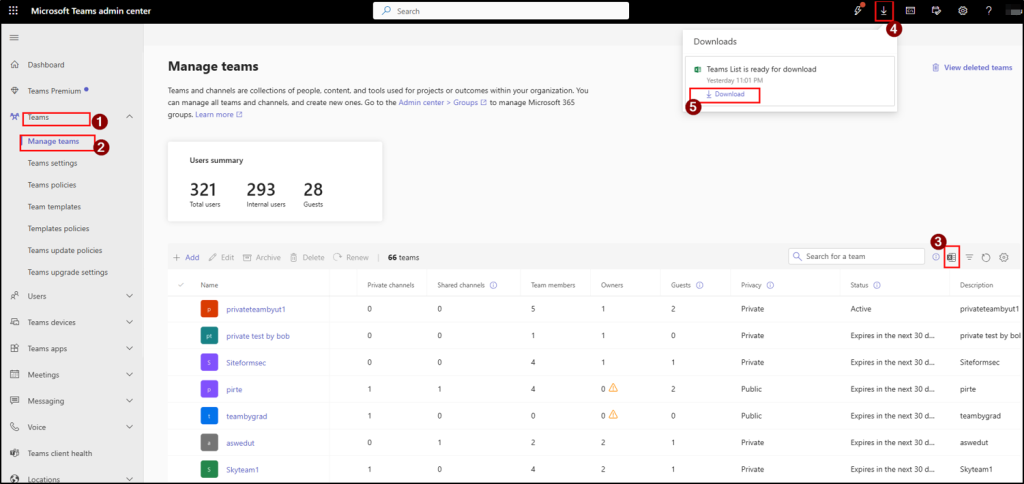The height and width of the screenshot is (484, 1024).
Task: Open the Help question mark icon
Action: [x=988, y=11]
